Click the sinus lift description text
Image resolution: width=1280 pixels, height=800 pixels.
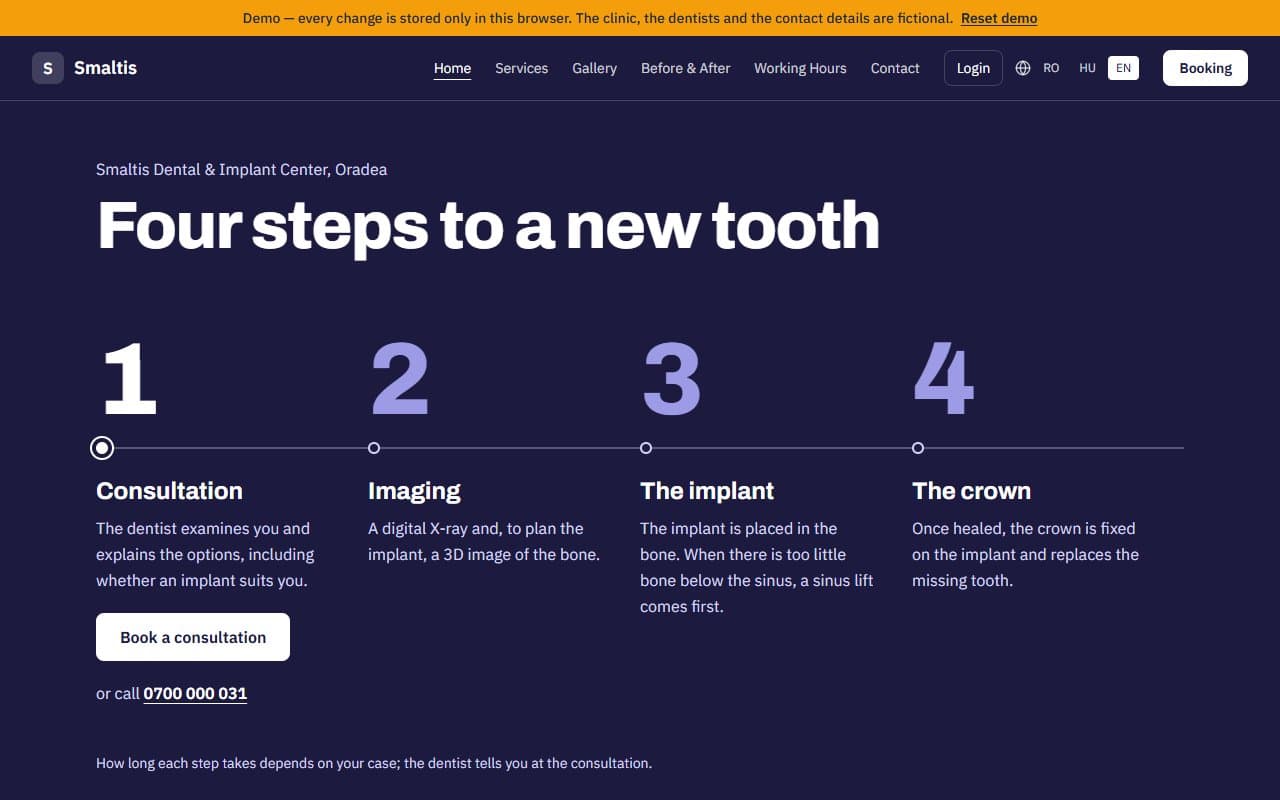pyautogui.click(x=757, y=567)
